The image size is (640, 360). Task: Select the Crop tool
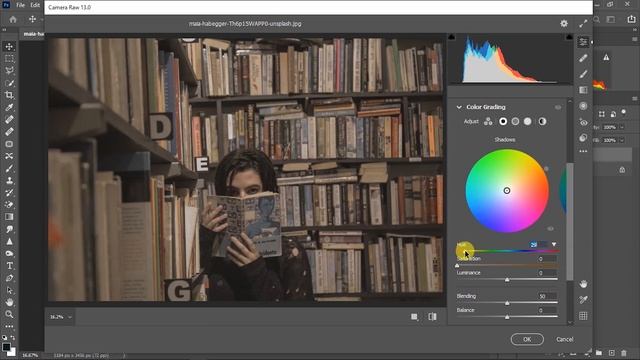click(9, 95)
